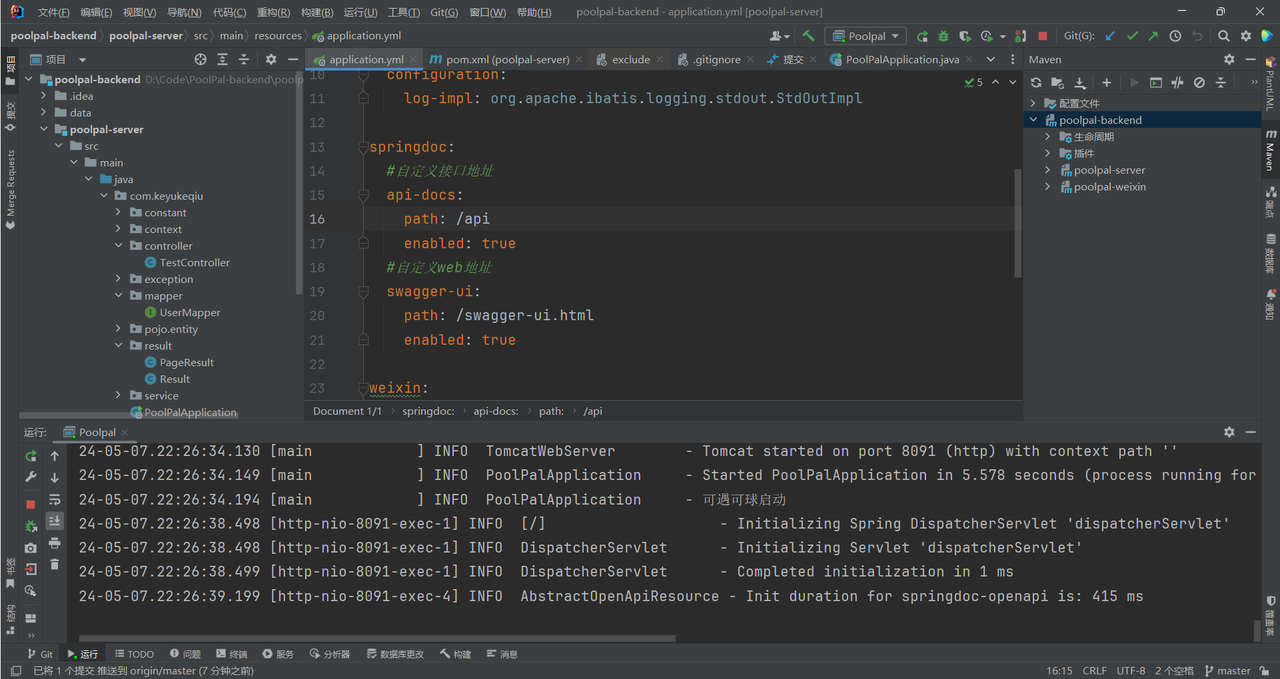This screenshot has height=679, width=1280.
Task: Expand the poolpal-server Maven module
Action: pos(1047,170)
